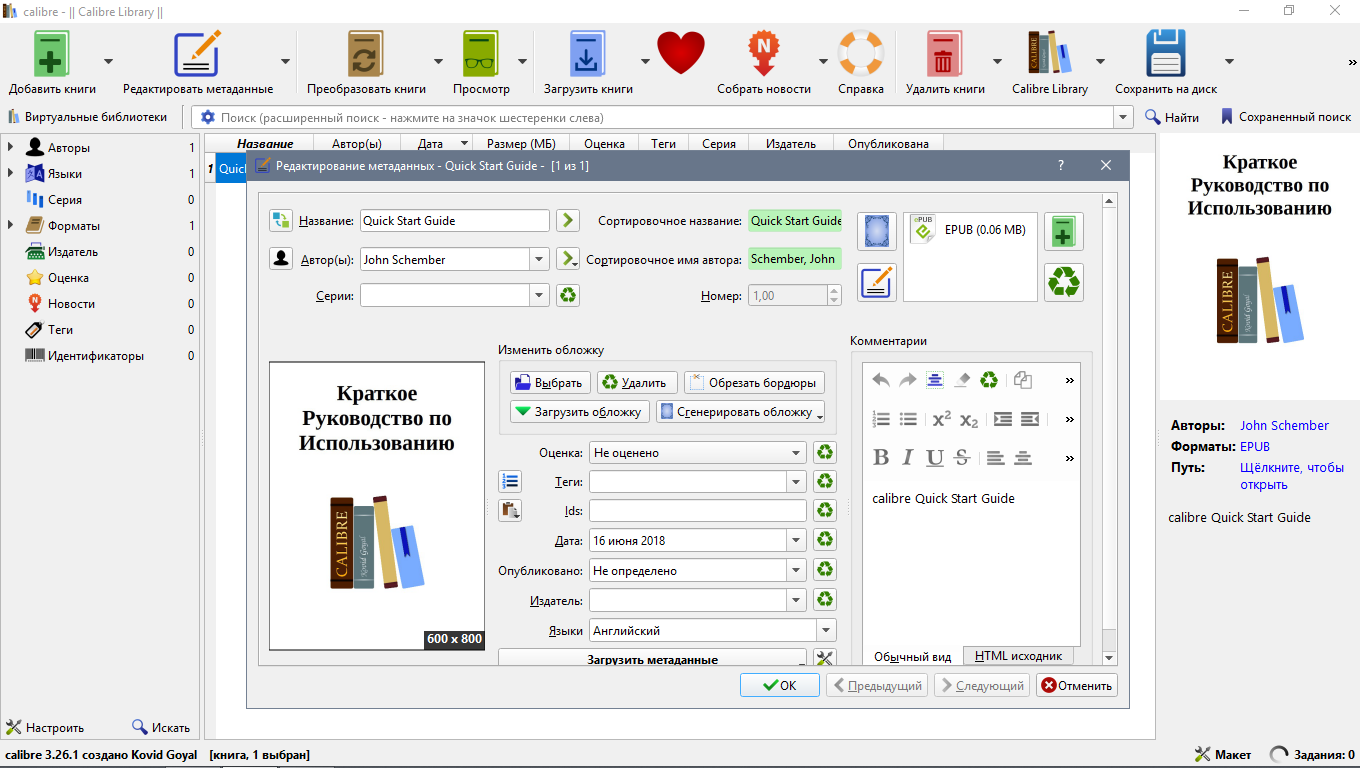This screenshot has height=768, width=1360.
Task: Clear Дата with its recycle icon
Action: tap(825, 540)
